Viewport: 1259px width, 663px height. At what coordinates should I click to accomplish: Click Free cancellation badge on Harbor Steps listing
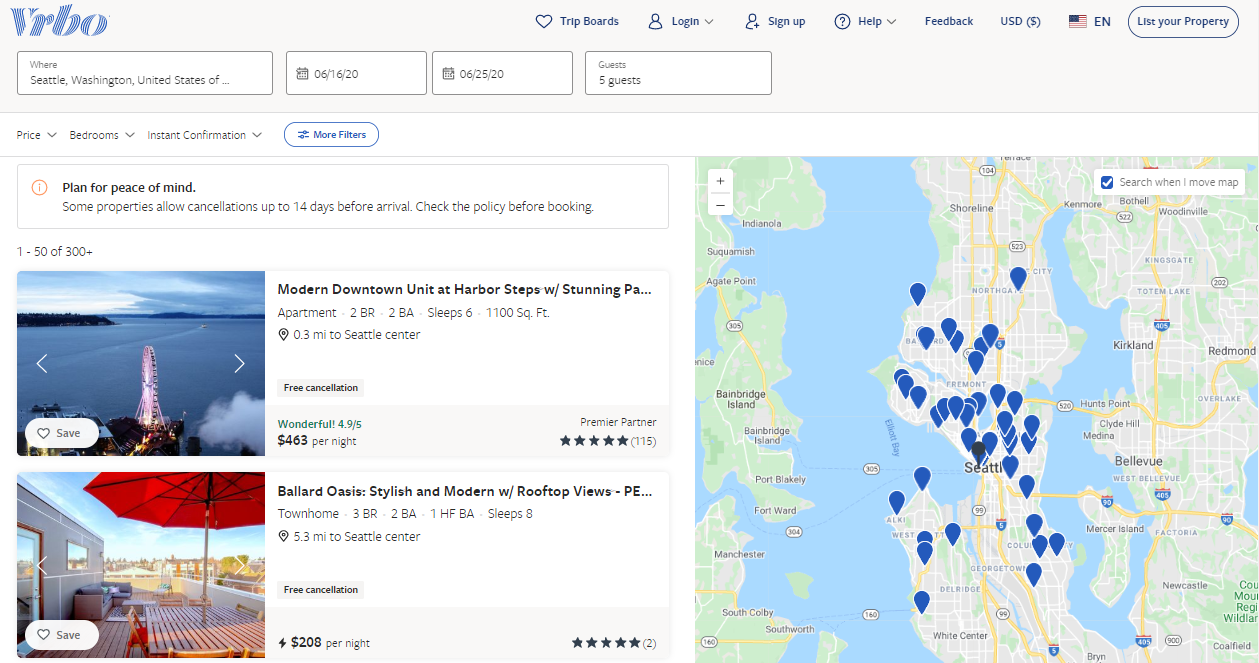pos(320,388)
